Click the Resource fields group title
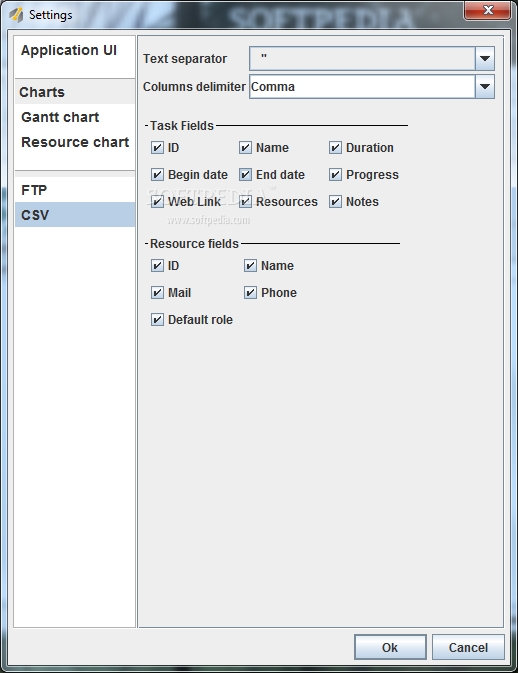 (x=194, y=244)
